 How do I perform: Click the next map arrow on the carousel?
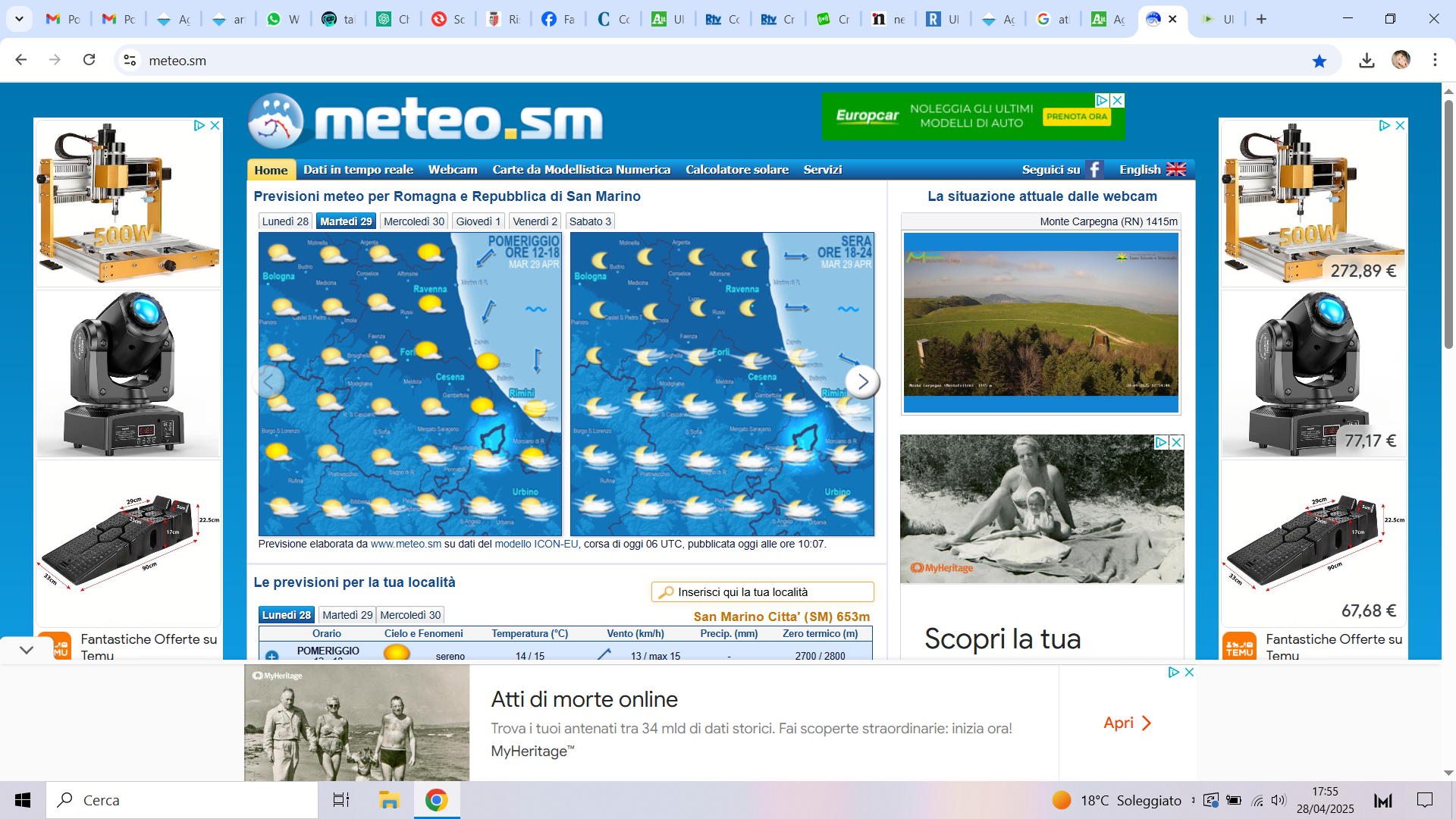tap(863, 381)
